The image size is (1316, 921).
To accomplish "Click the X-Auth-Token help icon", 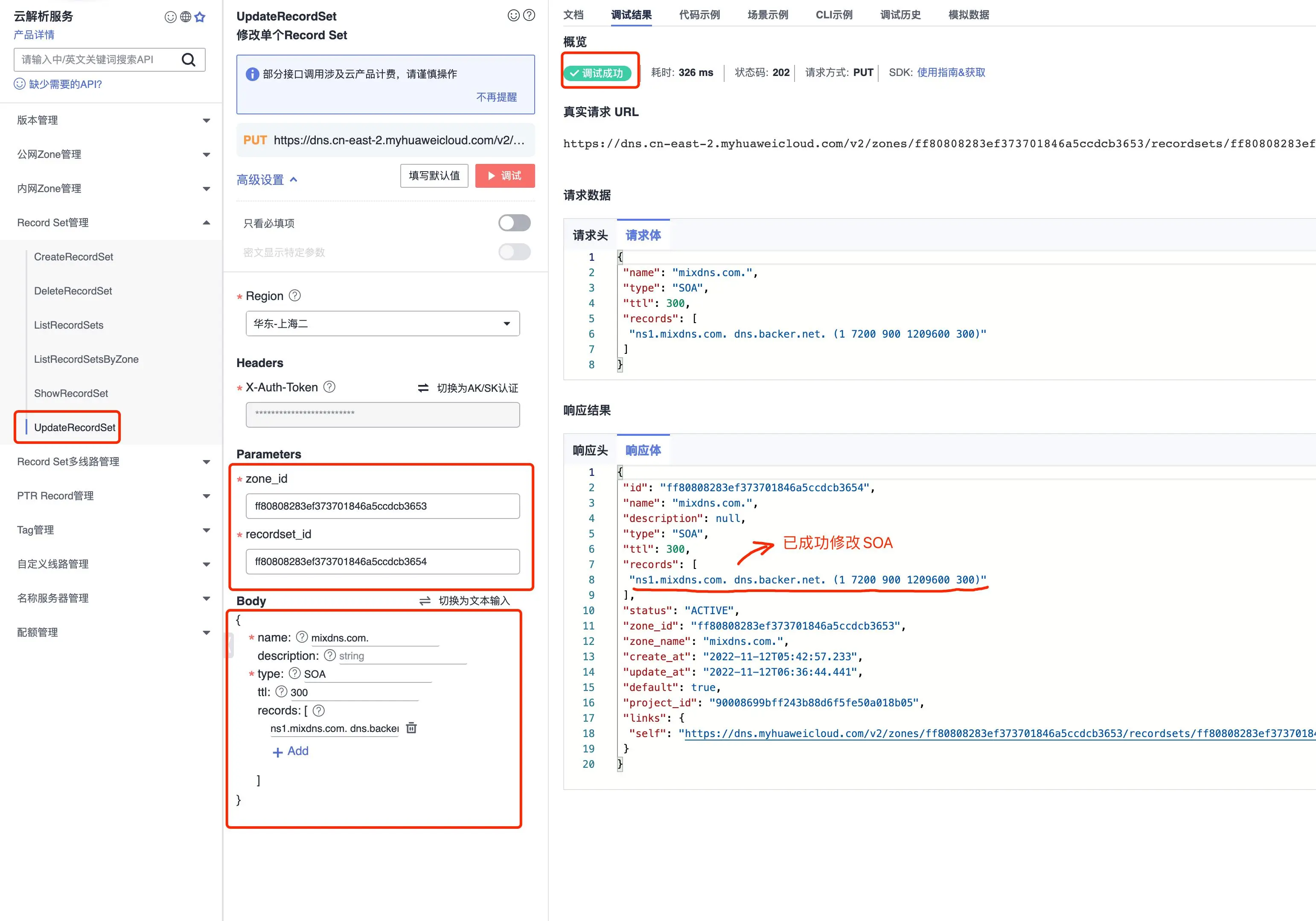I will 329,387.
